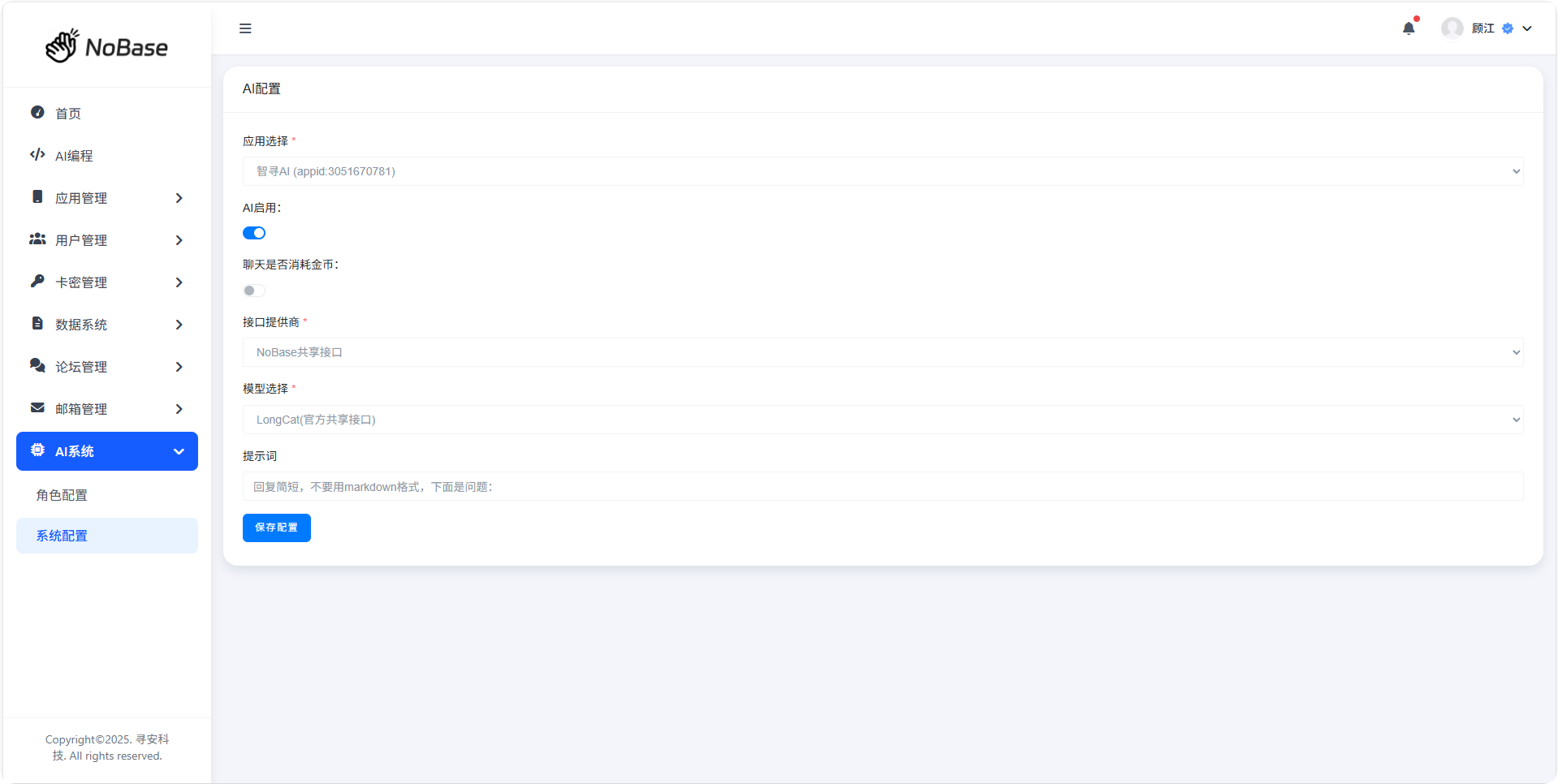Click the 保存配置 button
The height and width of the screenshot is (784, 1558).
[x=277, y=528]
